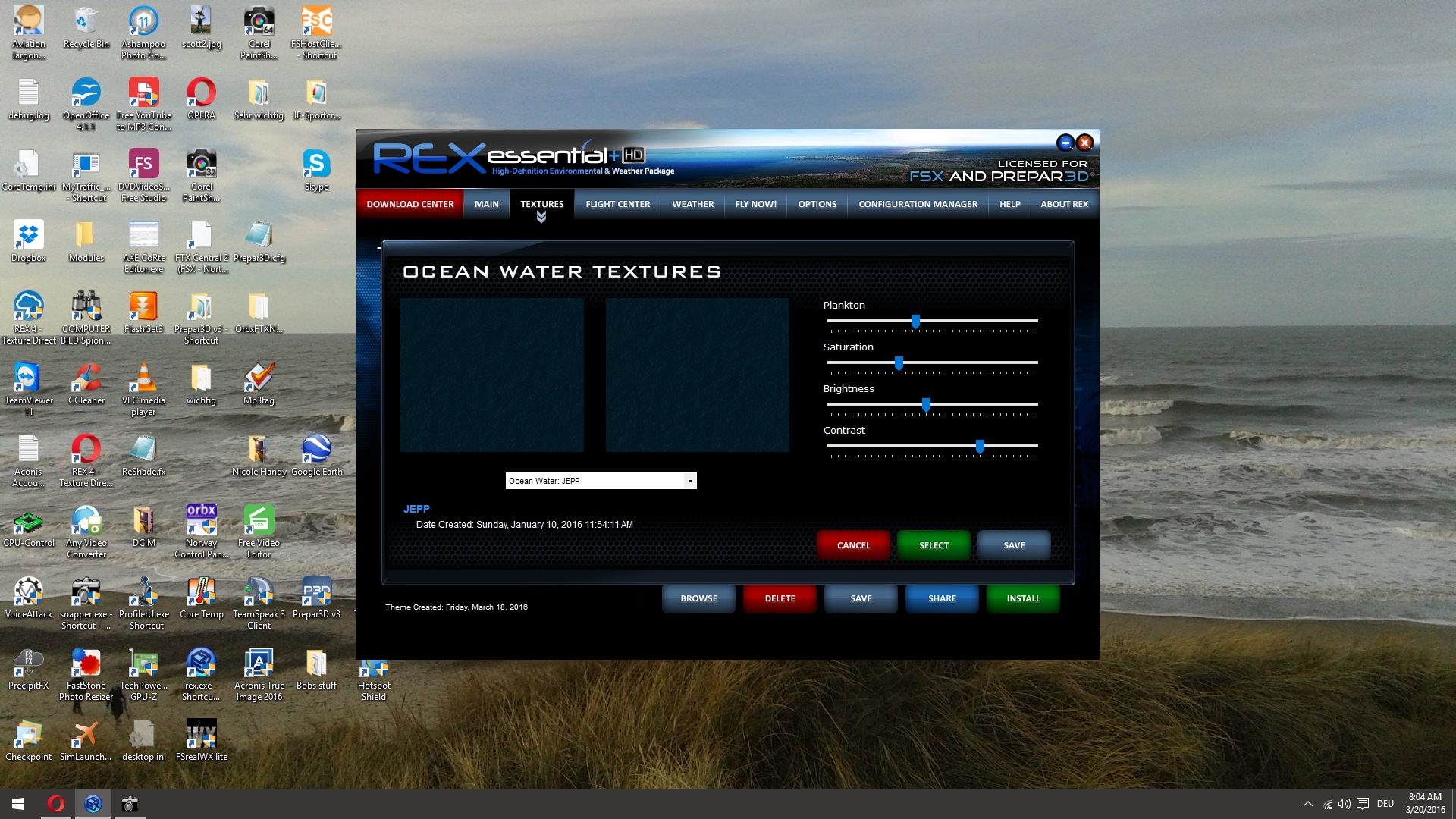
Task: Open Free Video Editor icon
Action: click(x=259, y=532)
